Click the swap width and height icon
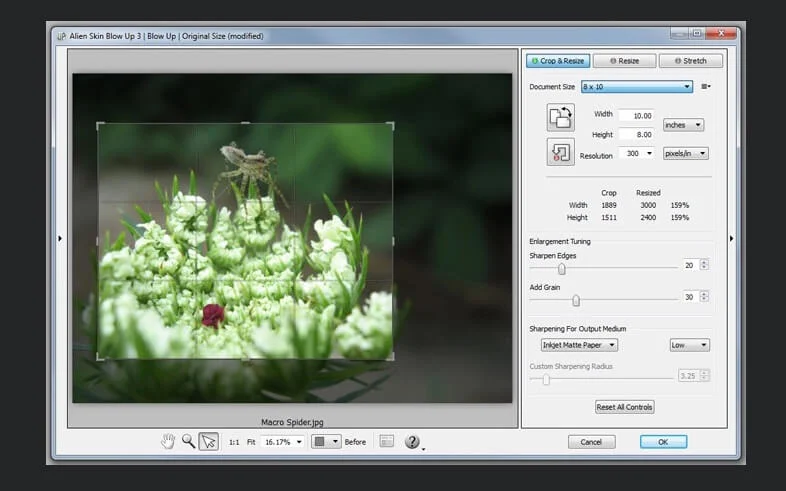786x491 pixels. pos(560,117)
